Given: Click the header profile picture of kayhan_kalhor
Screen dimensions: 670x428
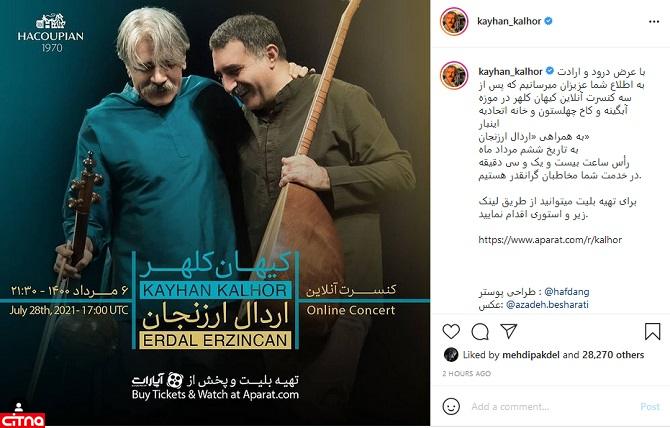Looking at the screenshot, I should [x=454, y=21].
